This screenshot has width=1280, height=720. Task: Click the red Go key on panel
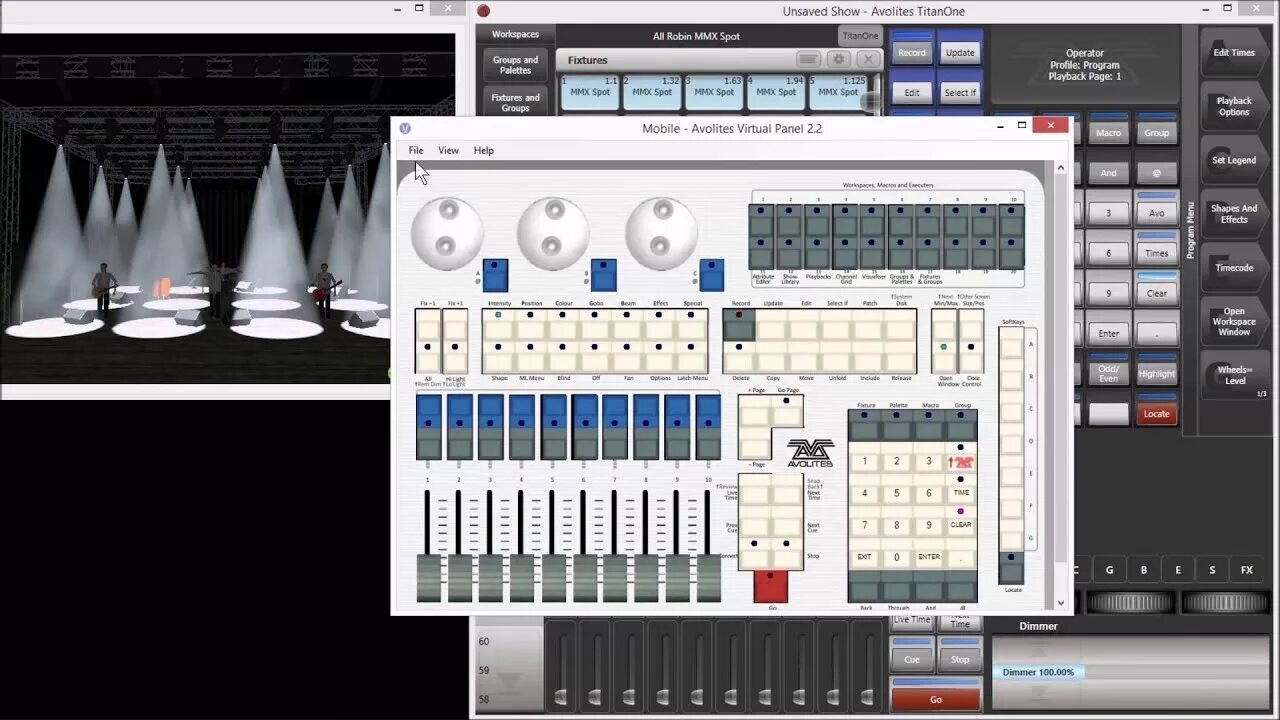tap(771, 586)
